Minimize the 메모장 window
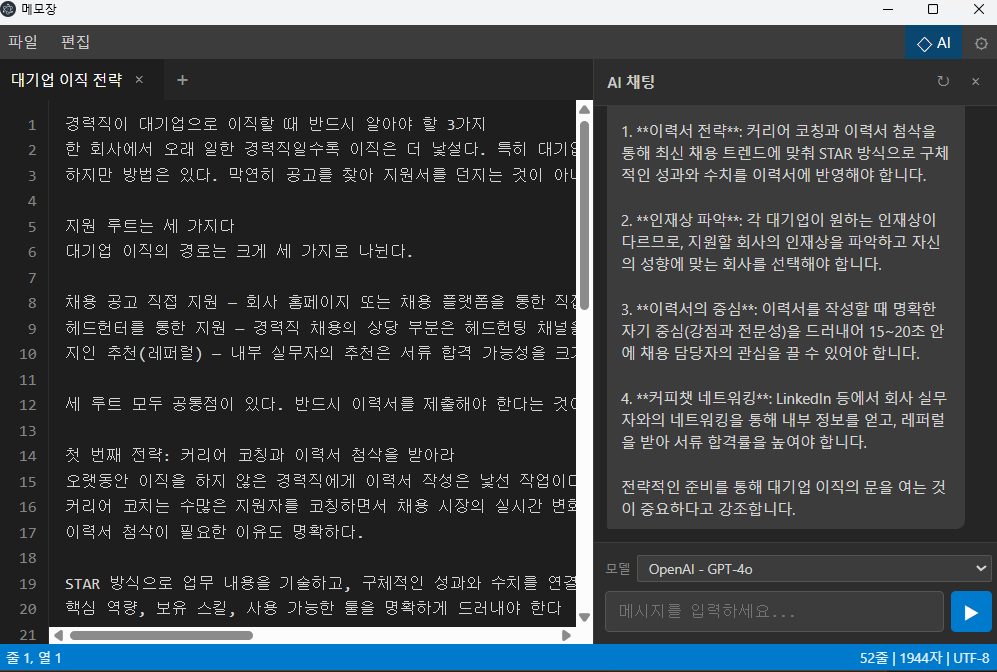This screenshot has height=672, width=997. [x=888, y=9]
